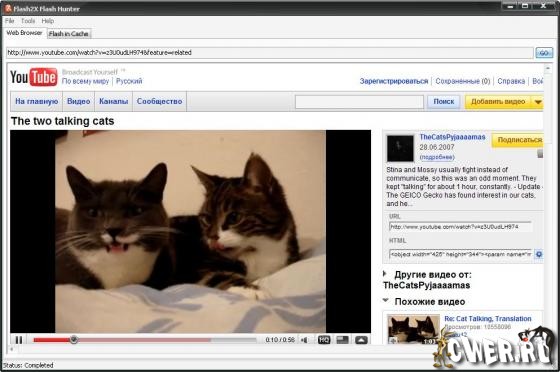
Task: Mute the video player volume icon
Action: click(304, 340)
